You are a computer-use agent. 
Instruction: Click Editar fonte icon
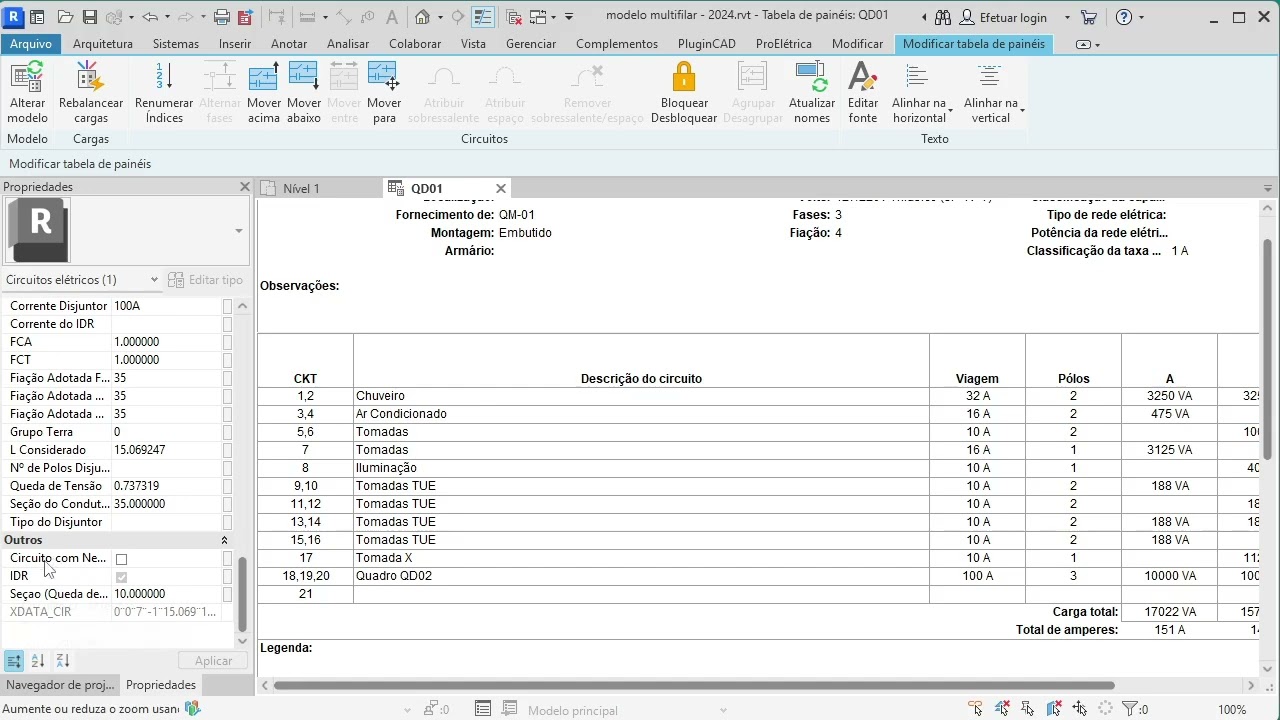[862, 77]
